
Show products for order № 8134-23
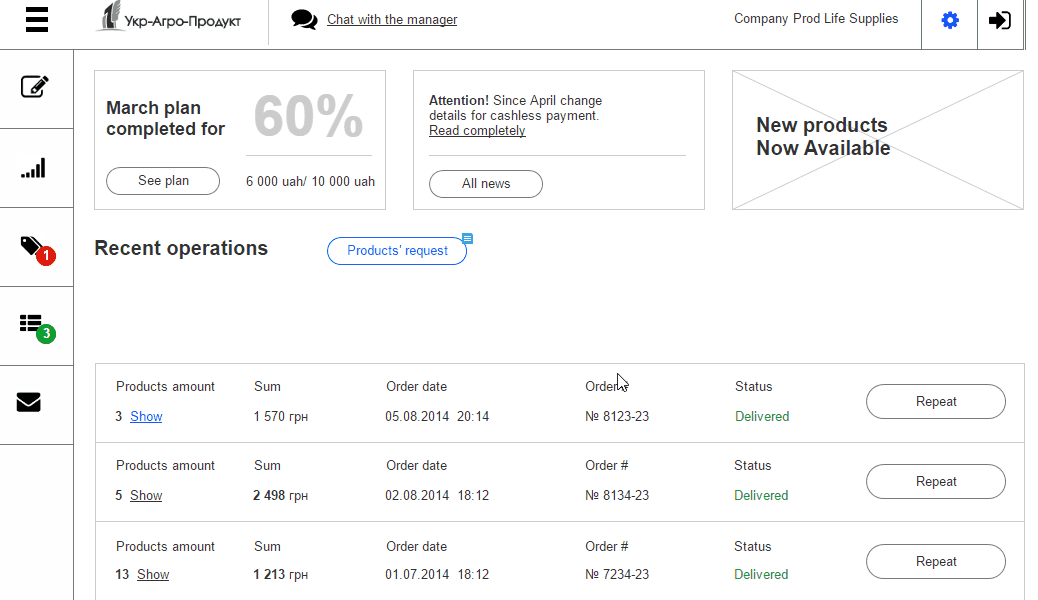(x=146, y=496)
